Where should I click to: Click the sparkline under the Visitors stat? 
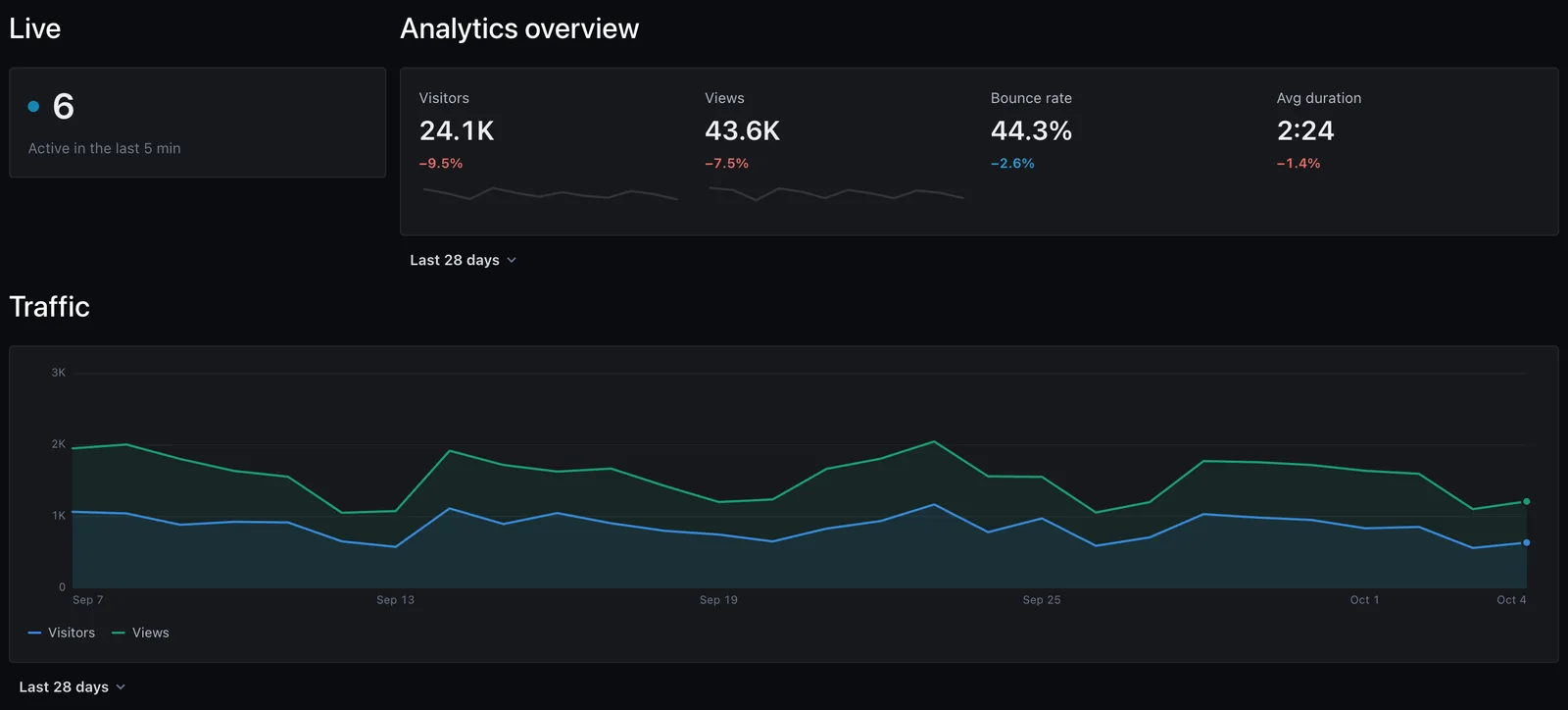click(550, 193)
